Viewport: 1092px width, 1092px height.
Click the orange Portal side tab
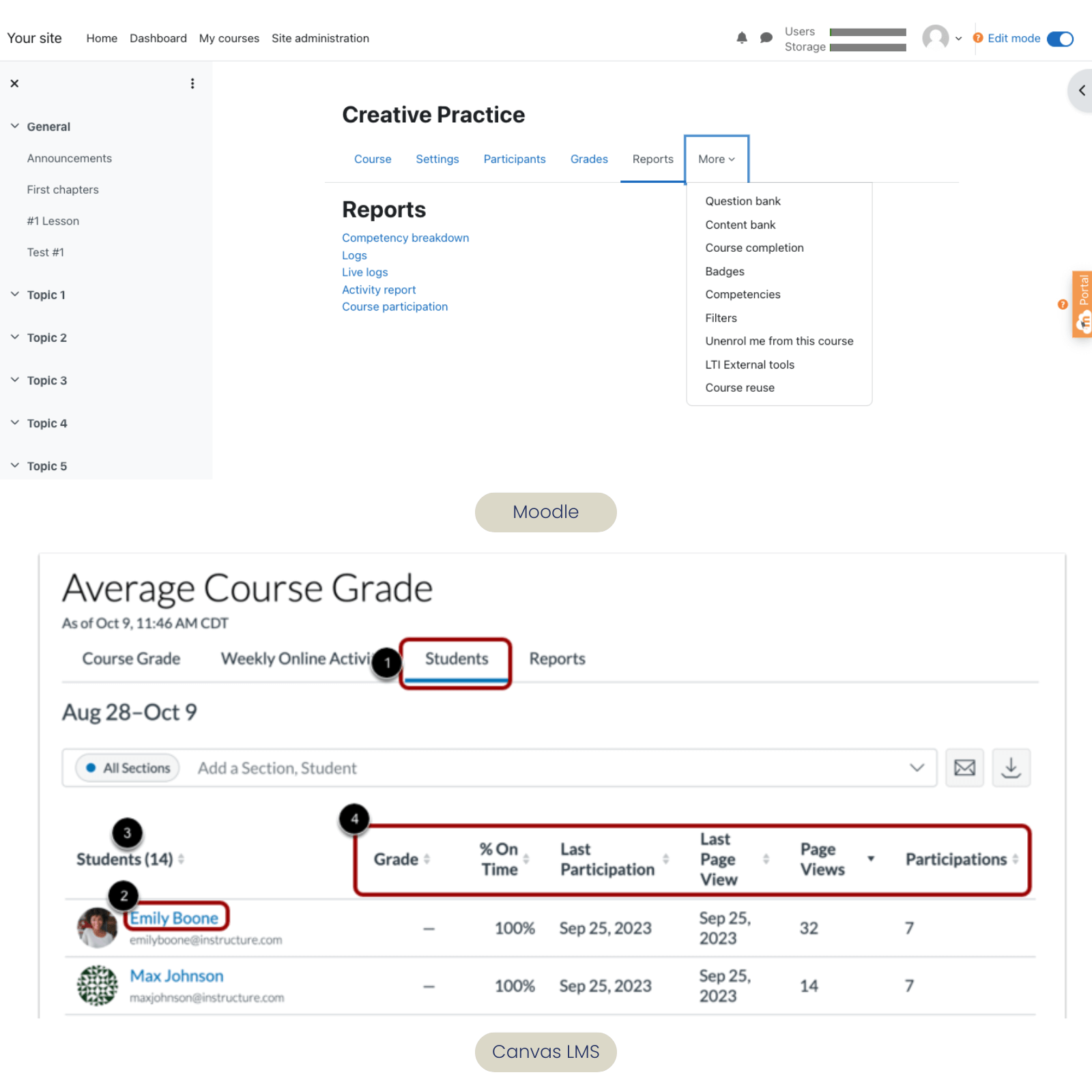[1082, 304]
